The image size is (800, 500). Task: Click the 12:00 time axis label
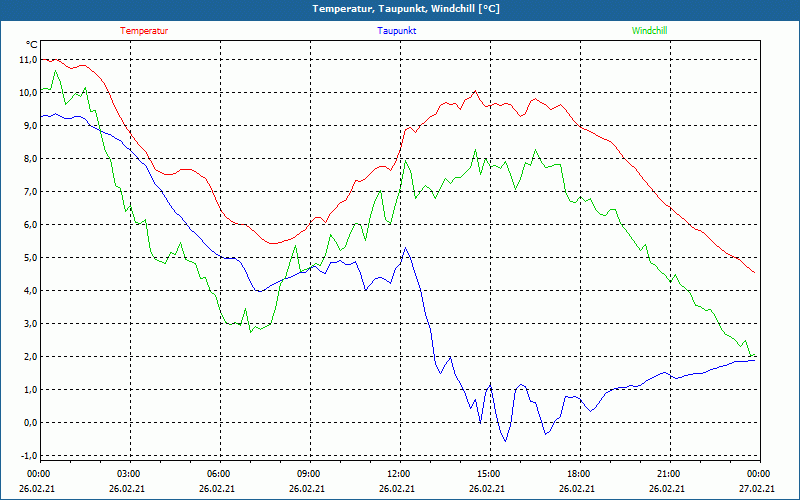click(x=399, y=474)
